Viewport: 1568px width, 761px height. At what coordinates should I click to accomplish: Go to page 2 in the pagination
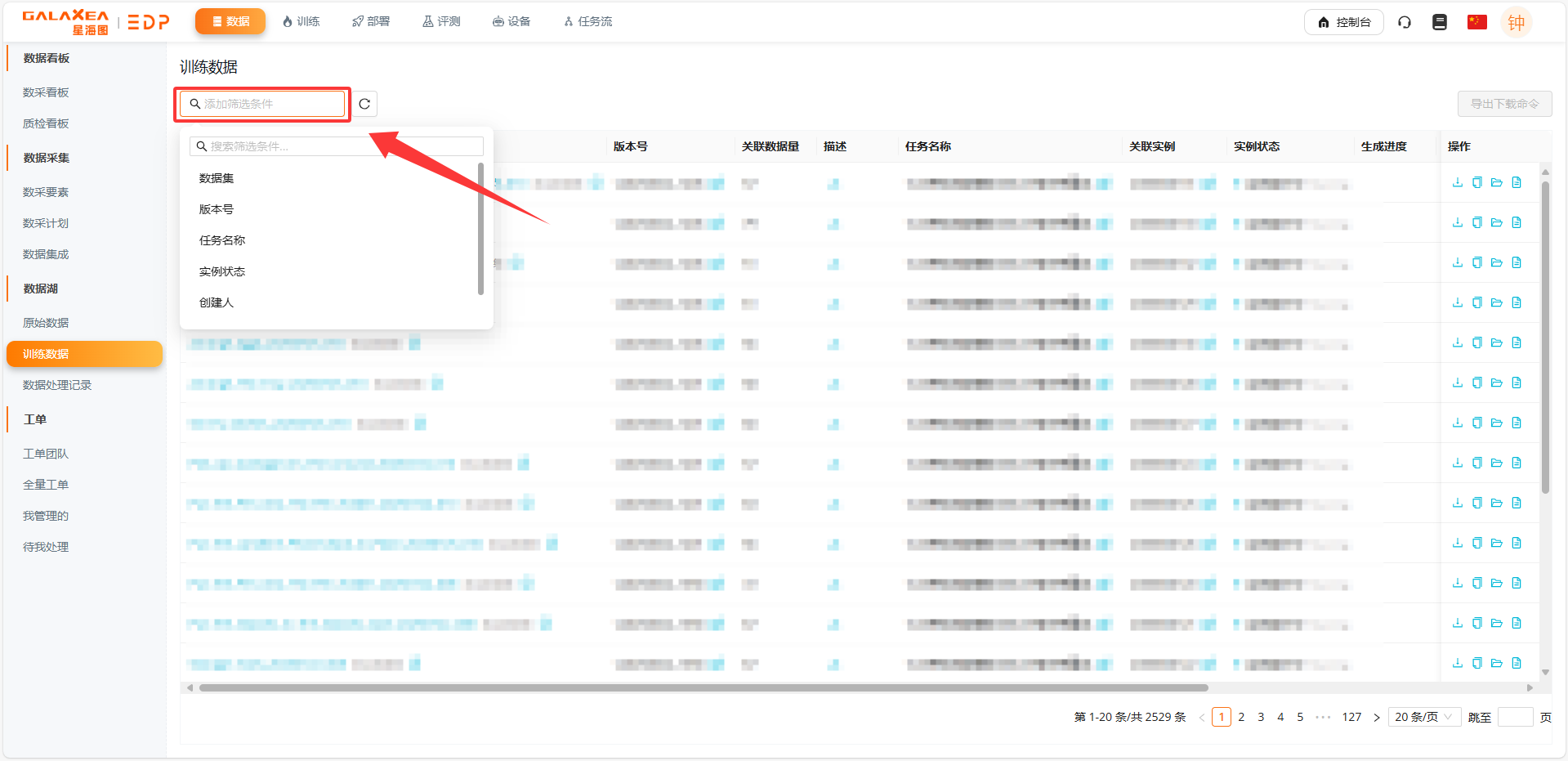tap(1241, 717)
